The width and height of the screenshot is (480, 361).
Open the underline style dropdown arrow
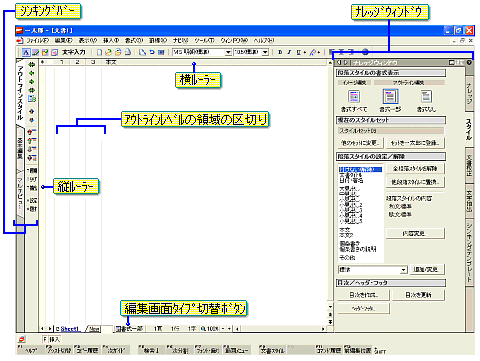[x=304, y=53]
